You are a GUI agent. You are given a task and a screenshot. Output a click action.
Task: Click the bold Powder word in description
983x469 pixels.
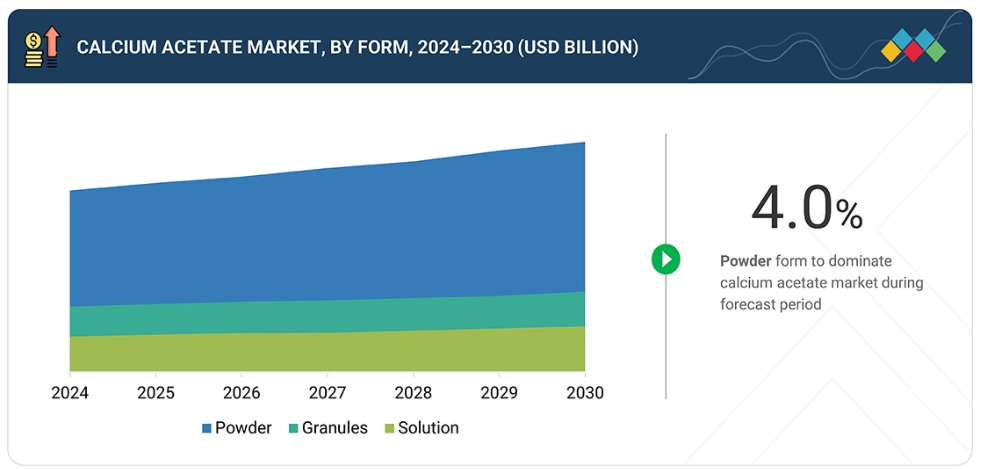tap(745, 261)
